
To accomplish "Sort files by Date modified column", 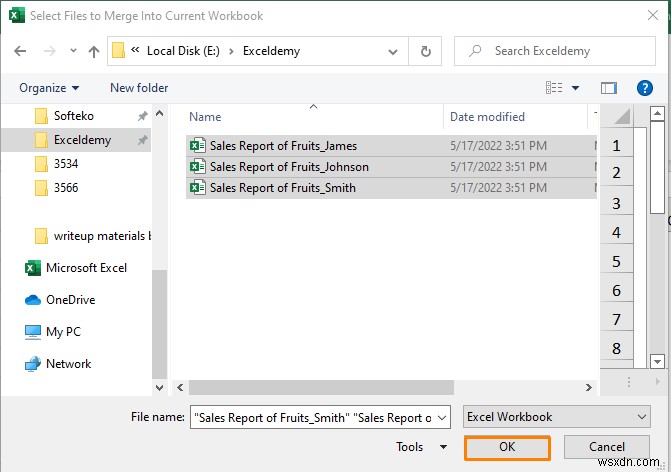I will [487, 117].
